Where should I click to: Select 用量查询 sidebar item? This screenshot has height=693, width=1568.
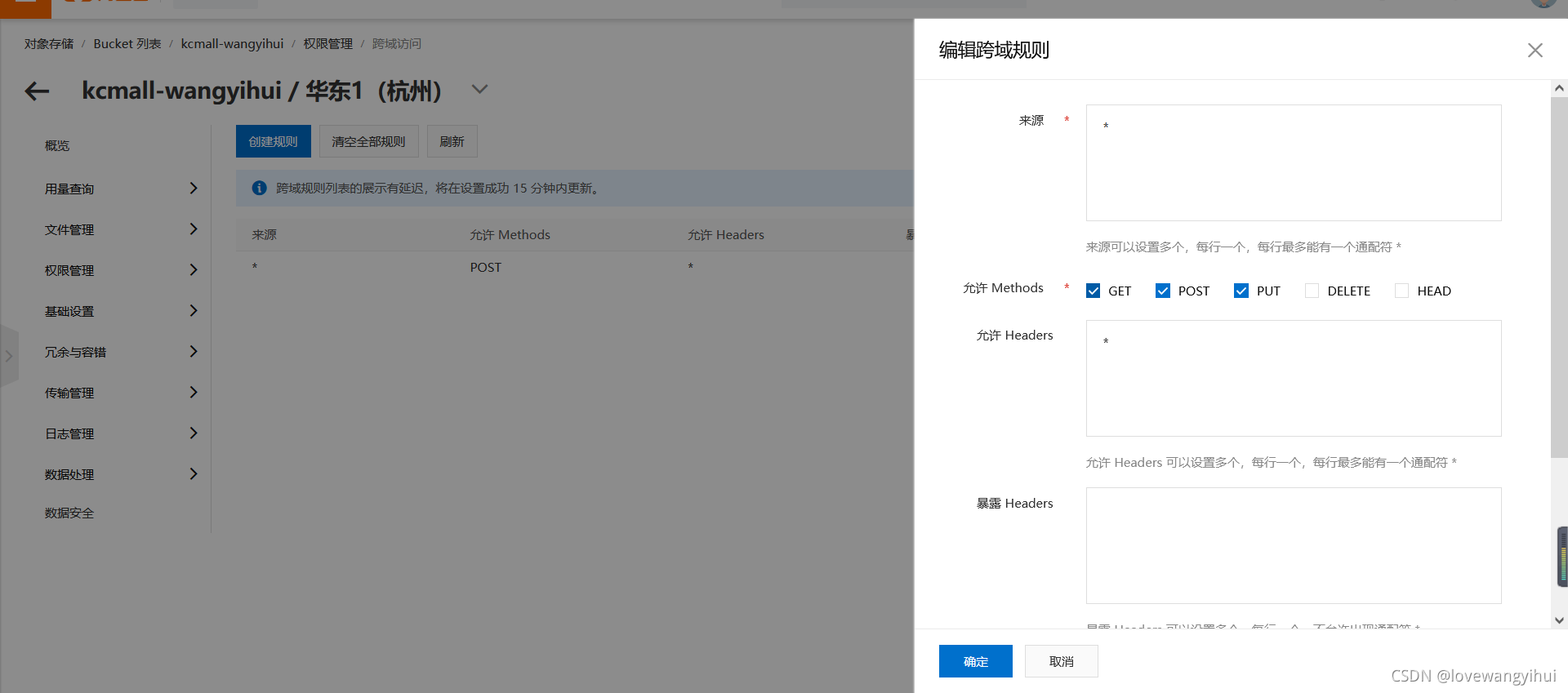coord(69,189)
